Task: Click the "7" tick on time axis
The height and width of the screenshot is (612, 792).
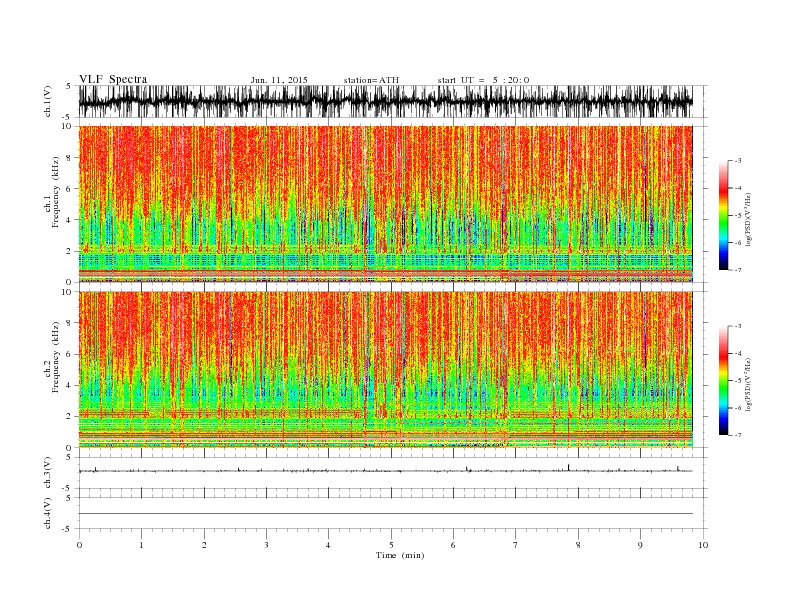Action: (515, 545)
